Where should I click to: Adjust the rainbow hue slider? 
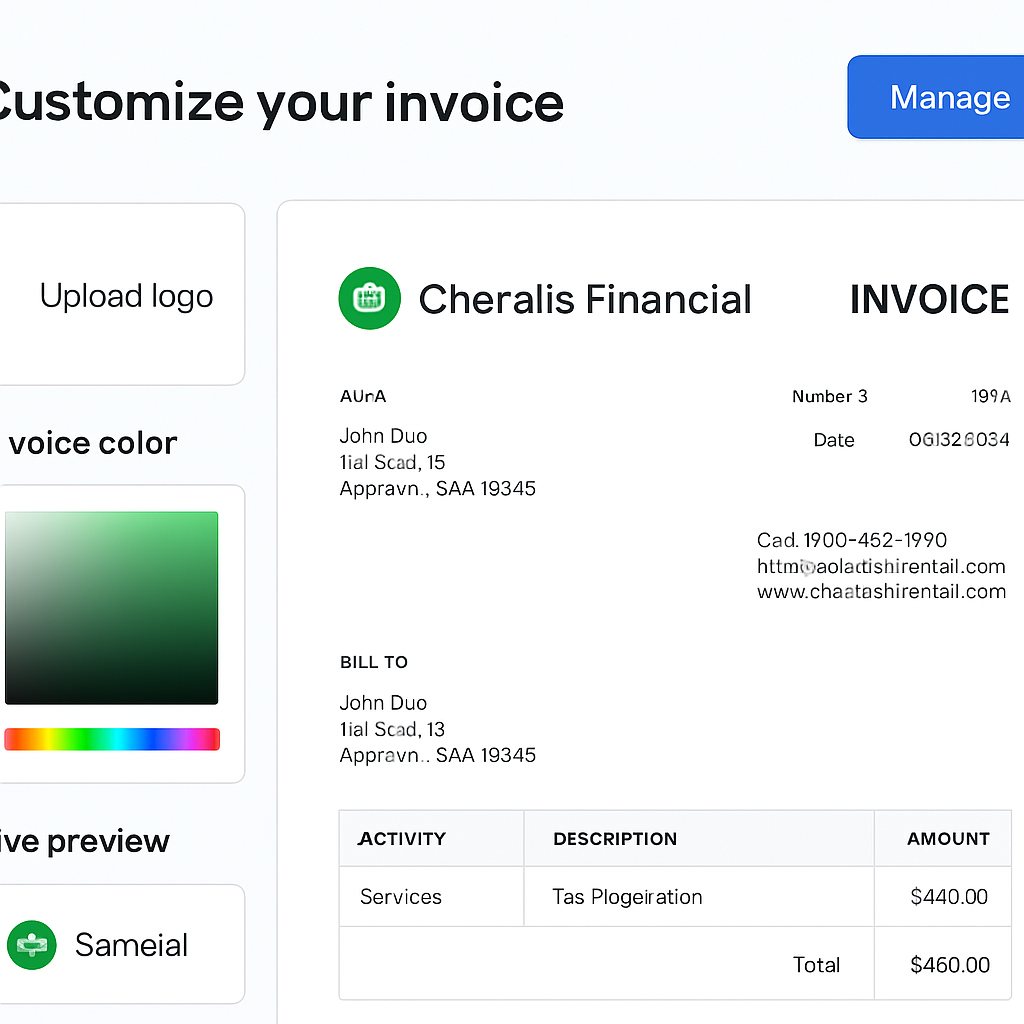(111, 739)
